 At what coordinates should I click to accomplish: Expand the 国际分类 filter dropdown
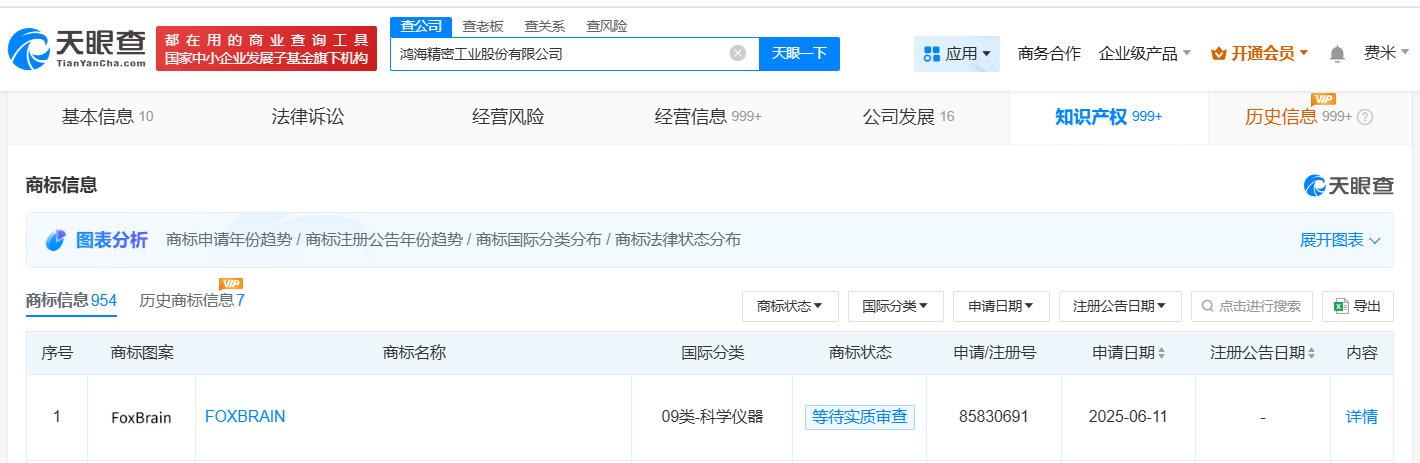click(895, 306)
